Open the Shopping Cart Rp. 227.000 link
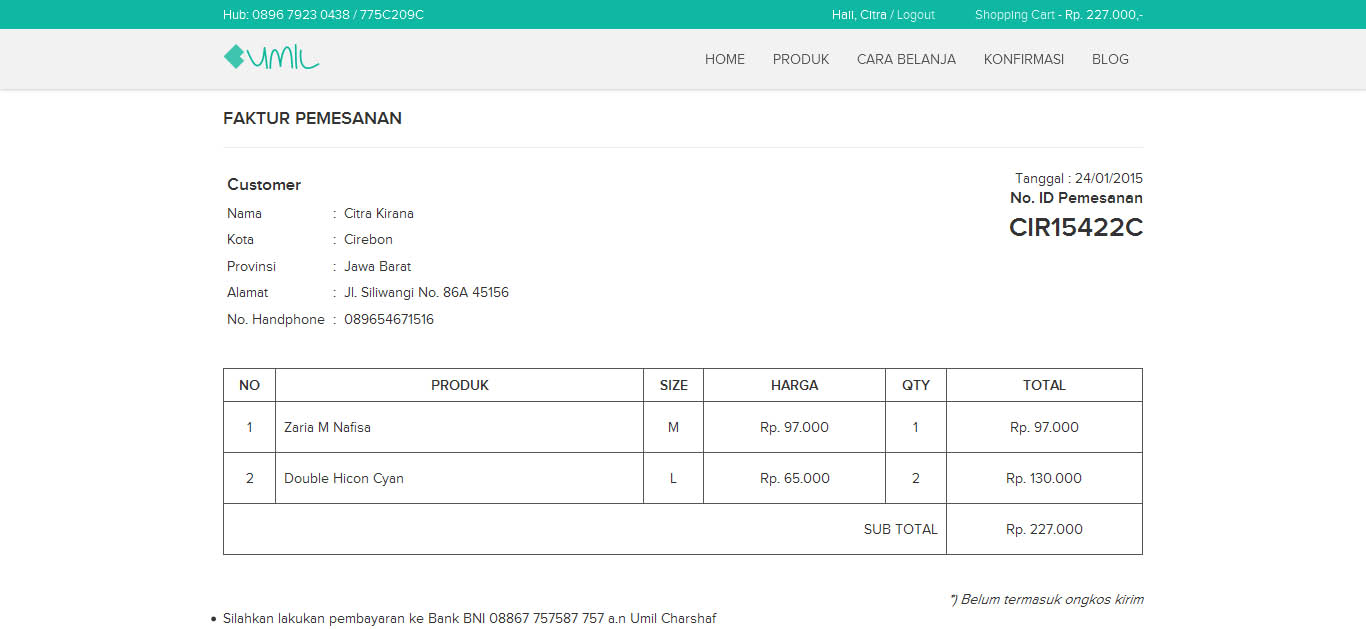Viewport: 1366px width, 629px height. click(x=1058, y=15)
